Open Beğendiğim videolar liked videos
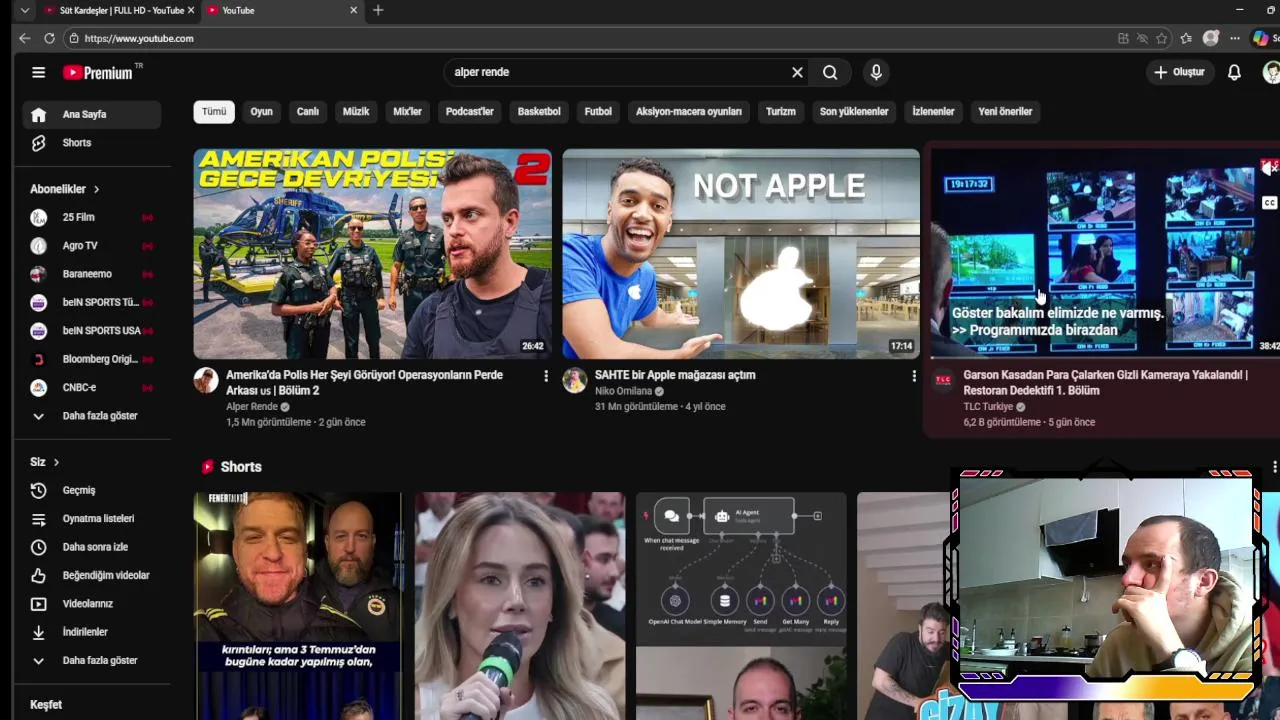Image resolution: width=1280 pixels, height=720 pixels. 92,575
